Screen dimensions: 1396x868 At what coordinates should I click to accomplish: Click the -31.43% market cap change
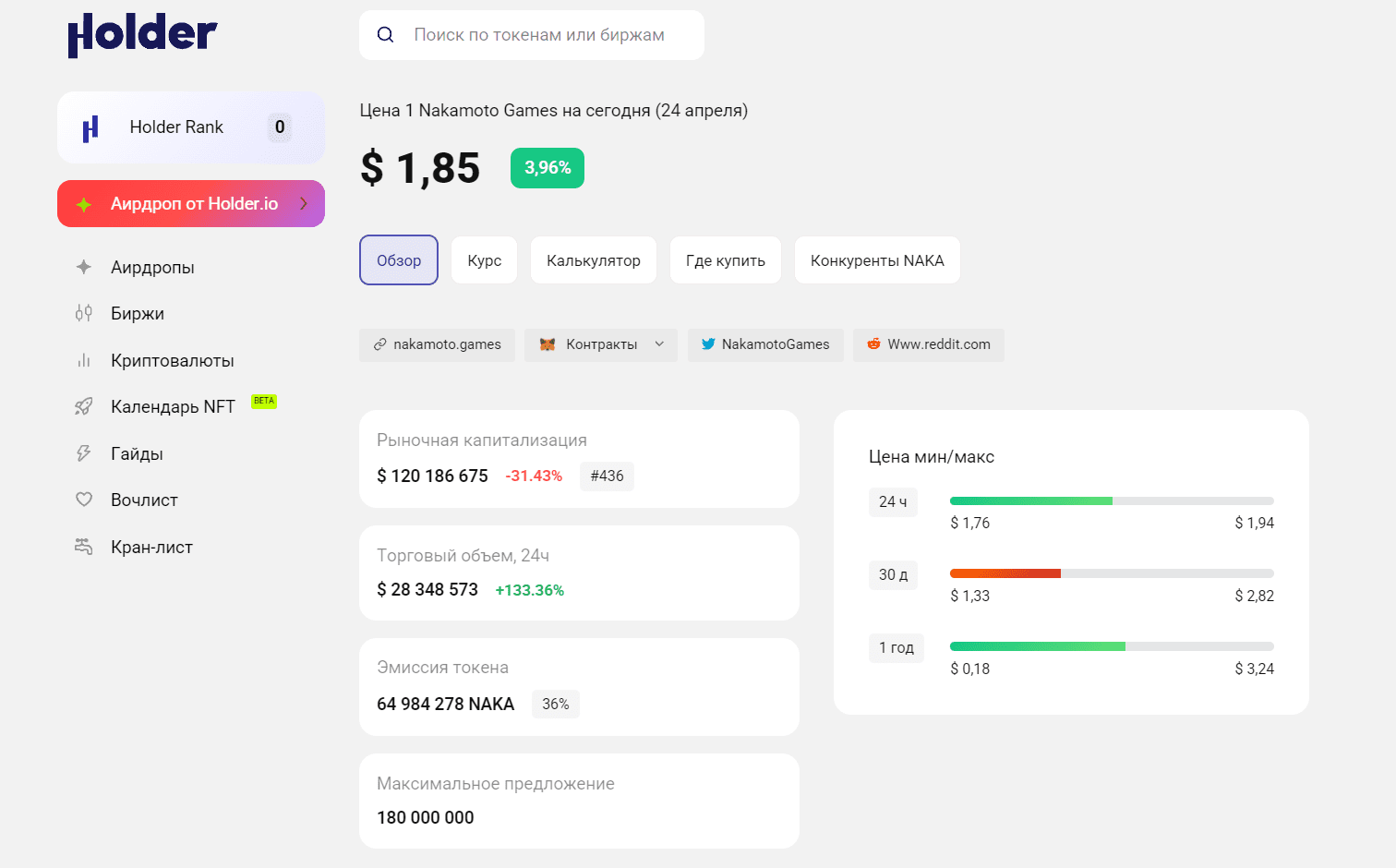pos(534,476)
